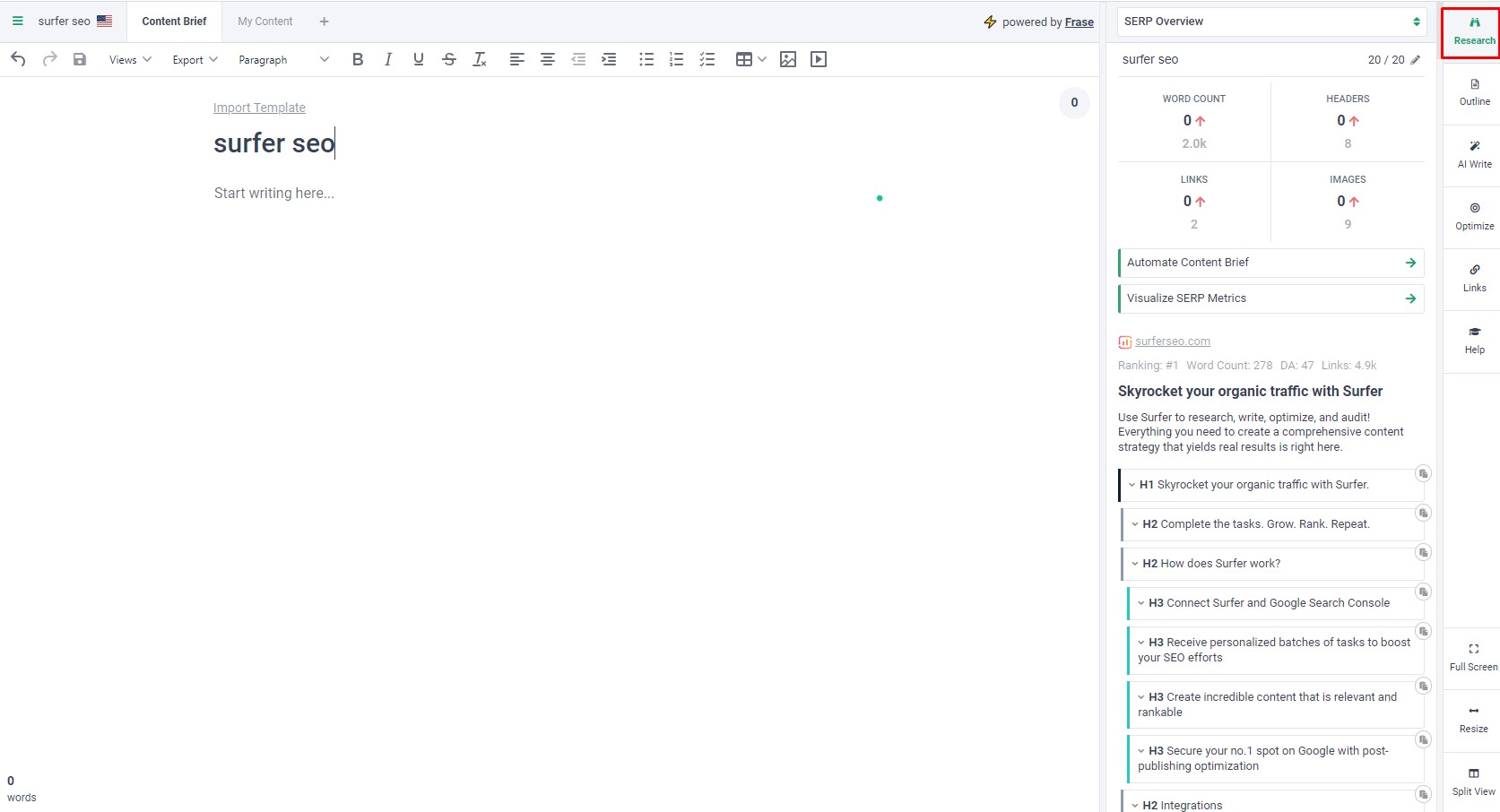
Task: Insert a checklist
Action: point(707,59)
